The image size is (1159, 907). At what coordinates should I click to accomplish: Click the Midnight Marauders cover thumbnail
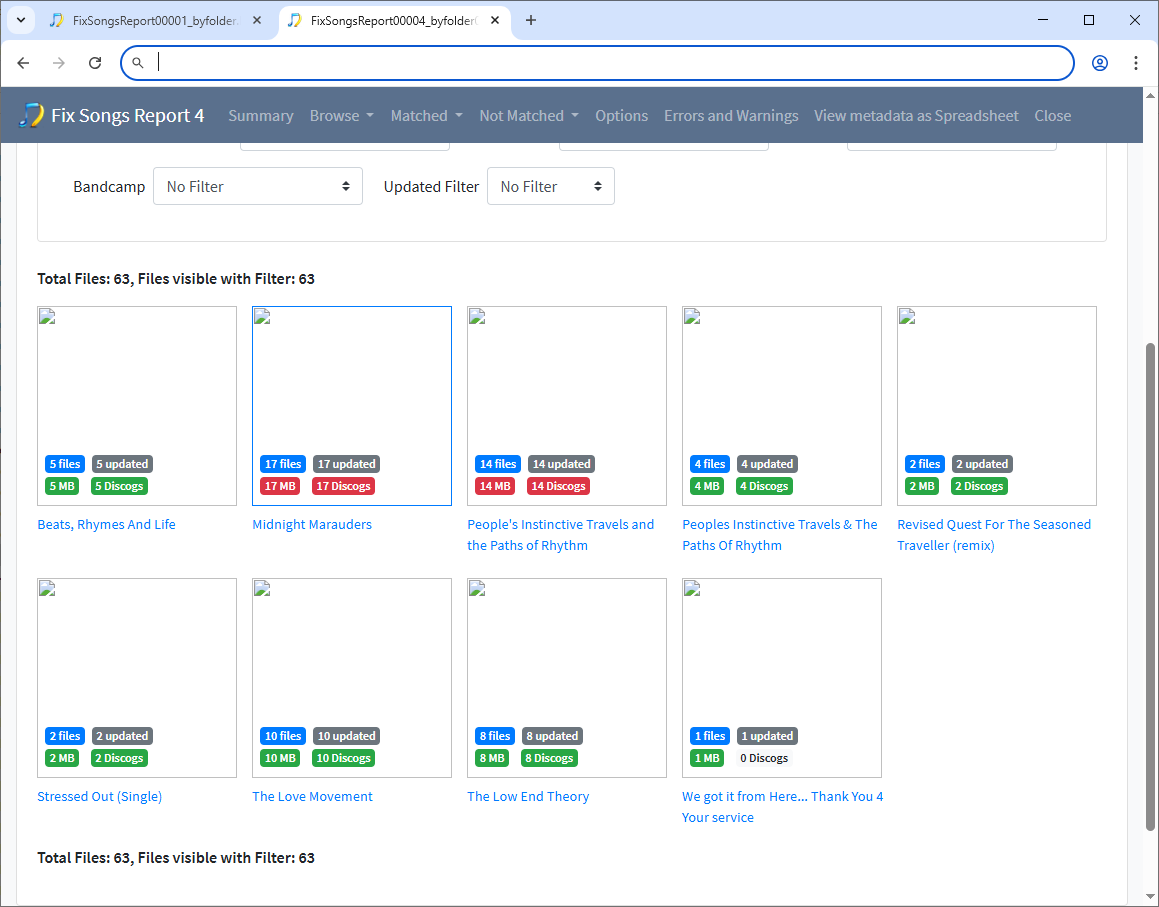tap(352, 406)
